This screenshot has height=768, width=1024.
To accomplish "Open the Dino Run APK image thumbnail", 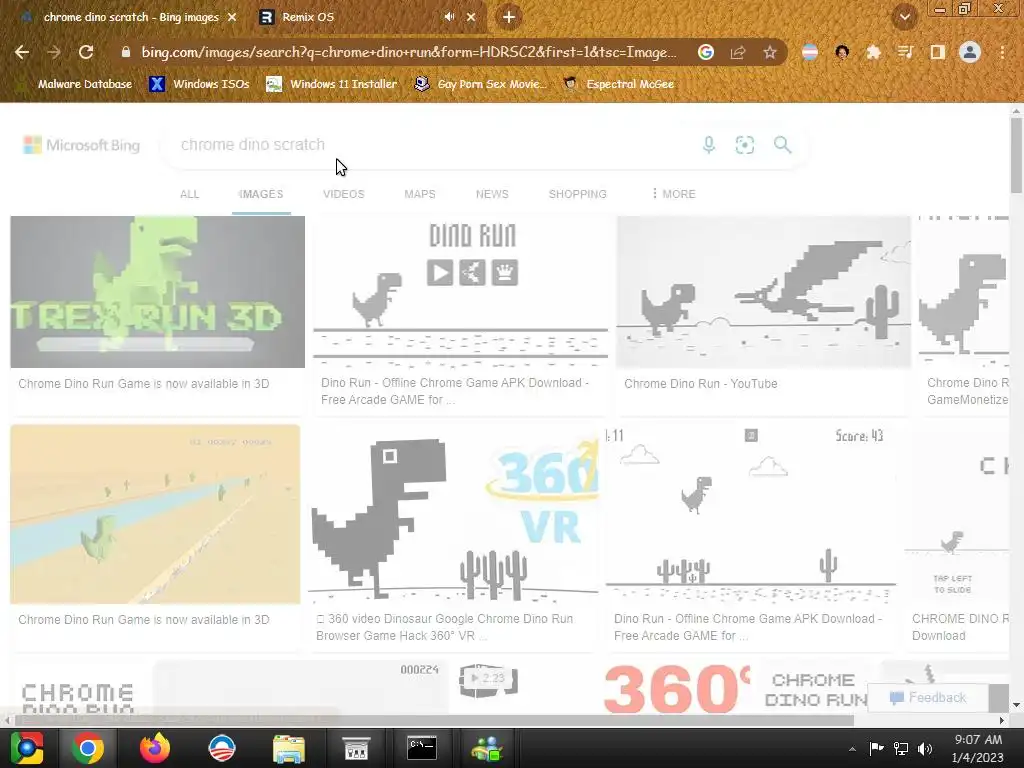I will [460, 292].
